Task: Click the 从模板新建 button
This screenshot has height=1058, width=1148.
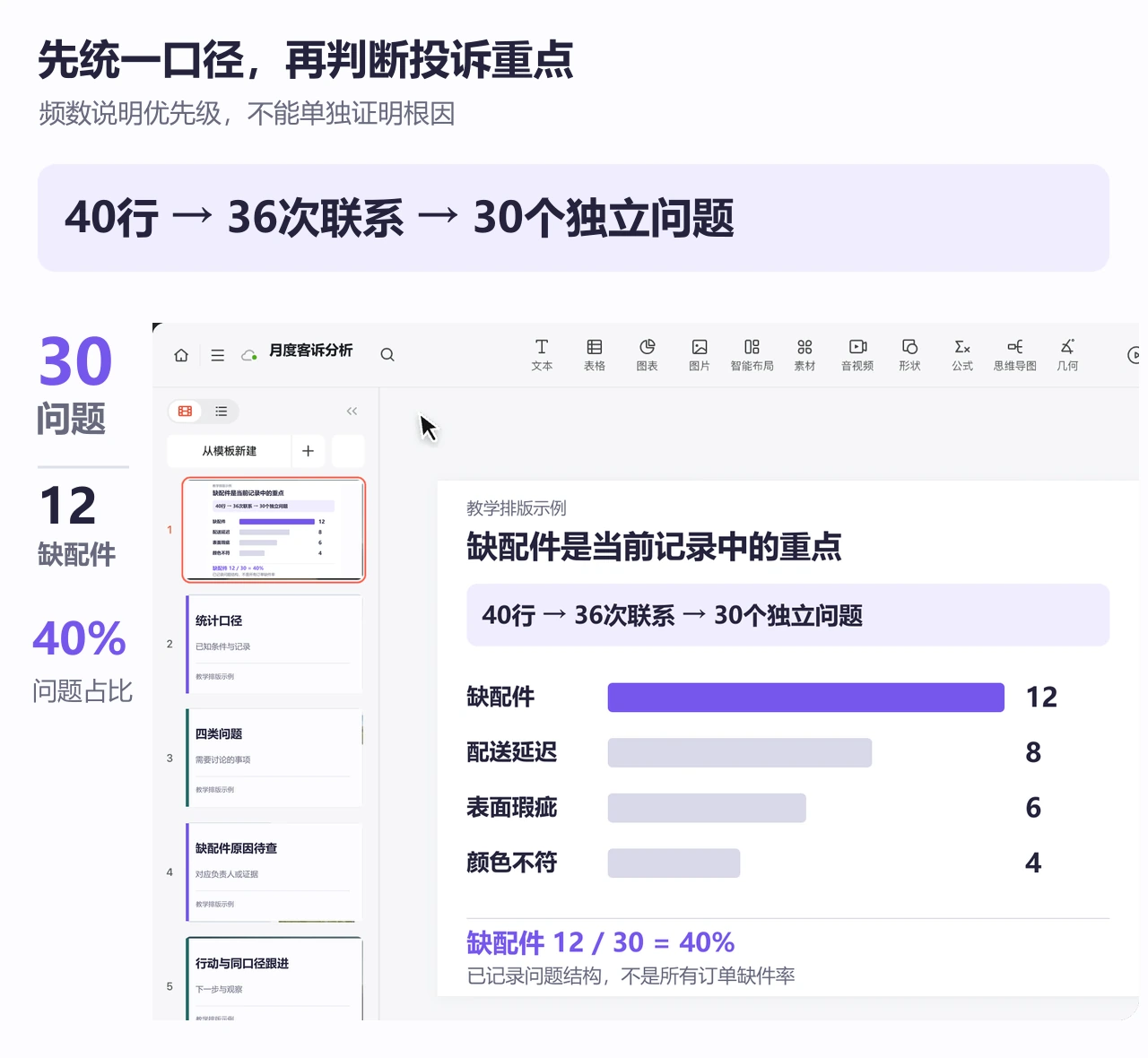Action: click(229, 451)
